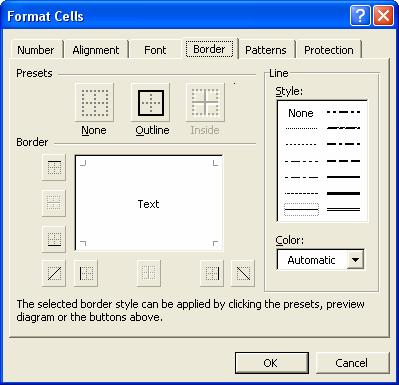Toggle inside vertical border button
This screenshot has width=399, height=385.
click(149, 273)
